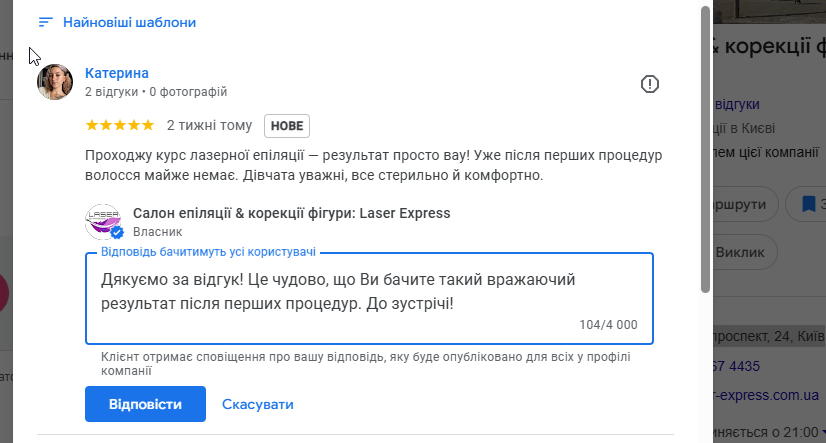Click the bookmark save icon button

806,205
